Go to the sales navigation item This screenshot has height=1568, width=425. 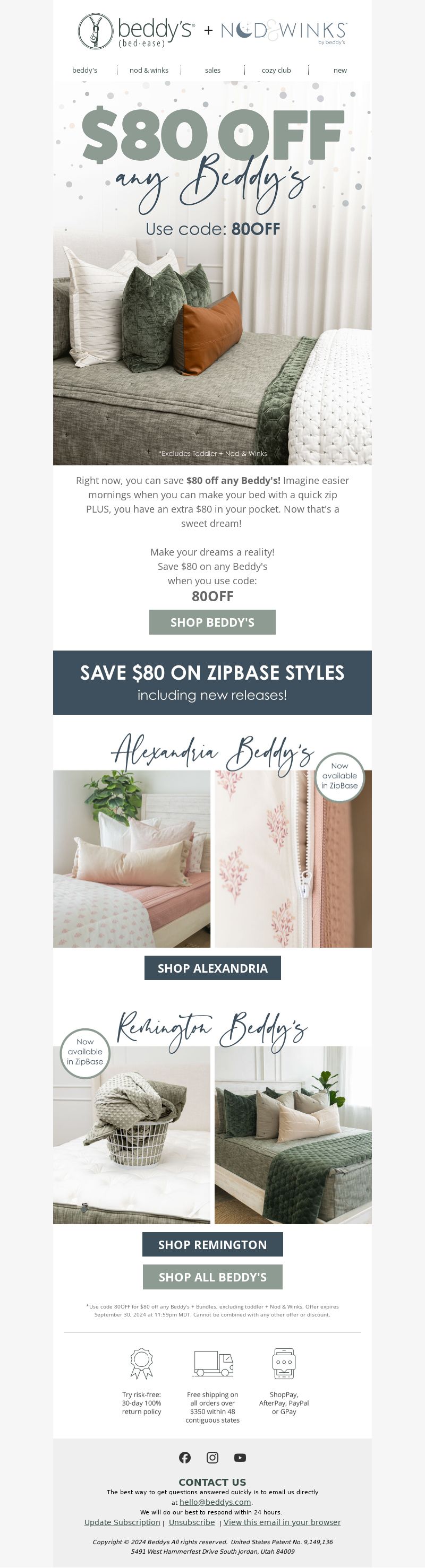tap(213, 70)
